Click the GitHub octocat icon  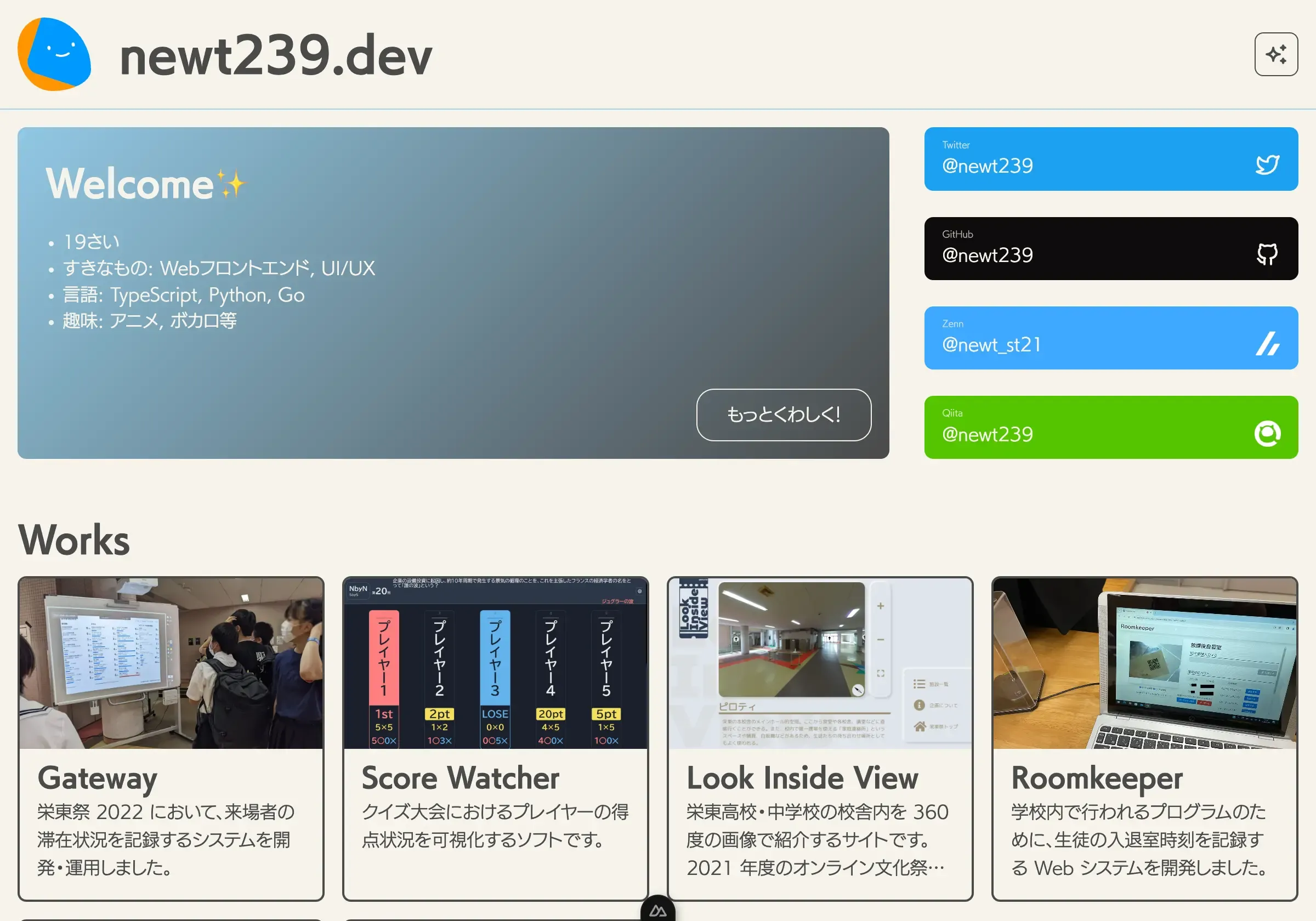pyautogui.click(x=1268, y=255)
